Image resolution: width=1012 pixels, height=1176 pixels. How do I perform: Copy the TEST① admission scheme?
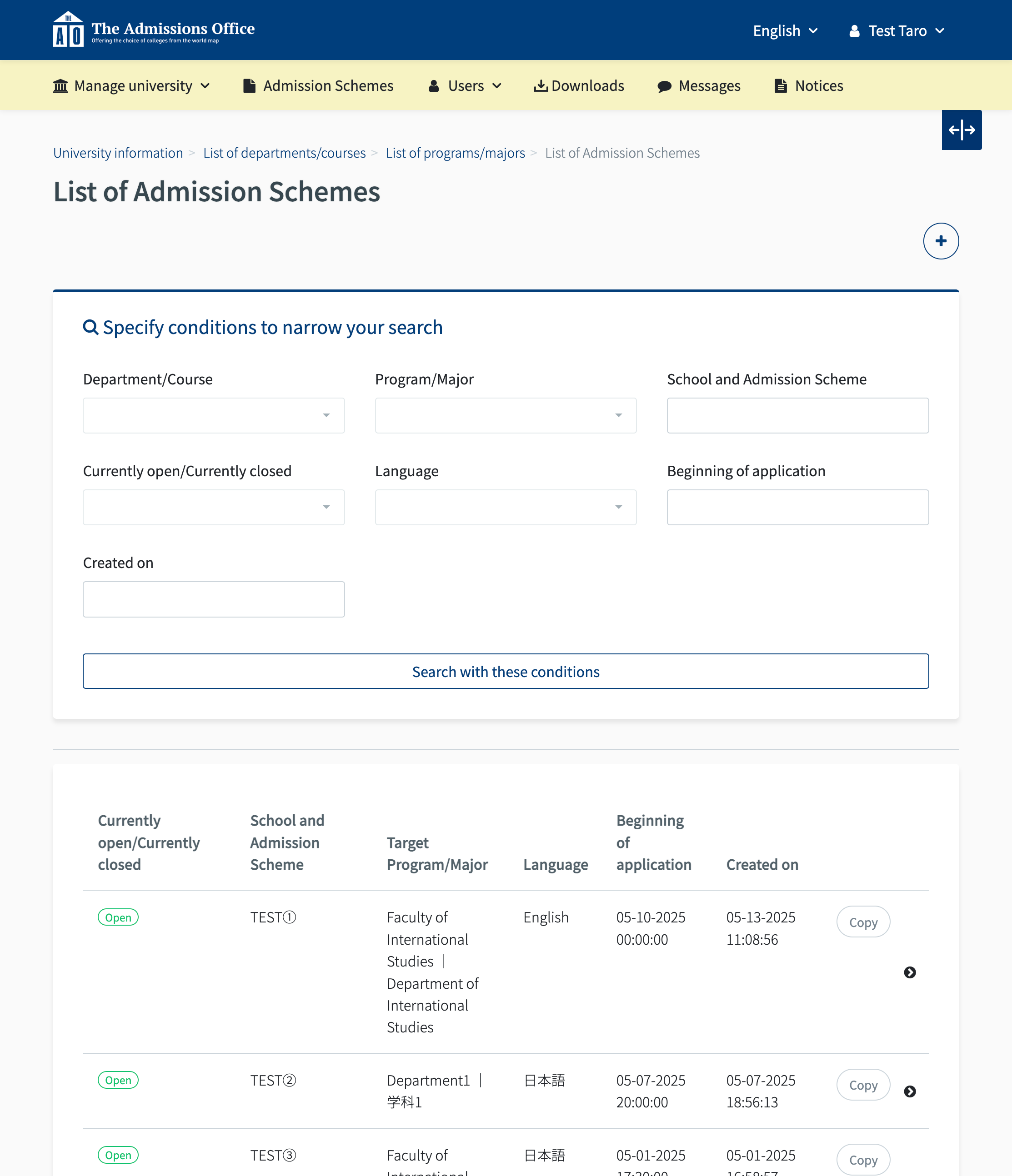862,922
